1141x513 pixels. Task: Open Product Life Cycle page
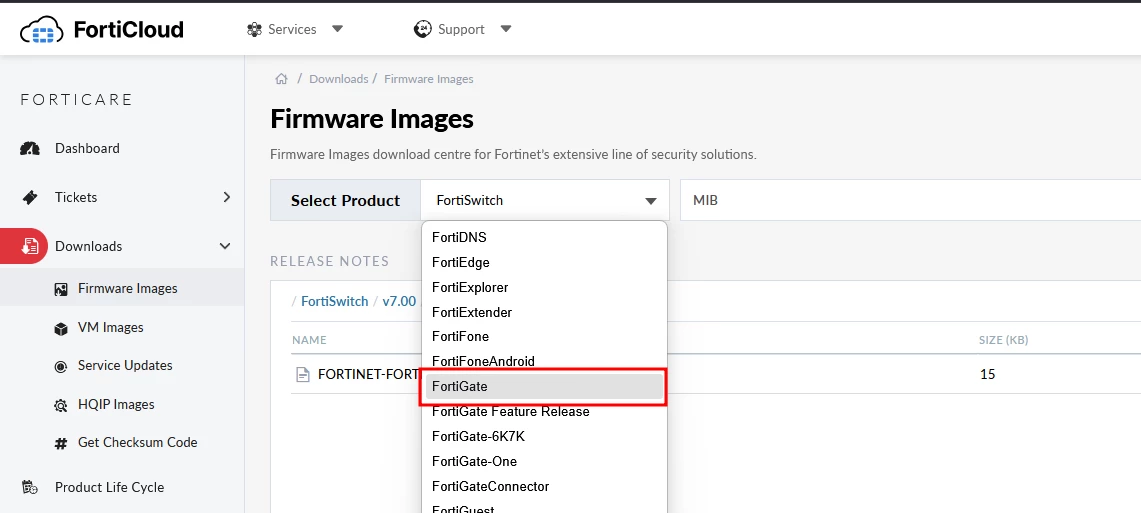[x=110, y=487]
